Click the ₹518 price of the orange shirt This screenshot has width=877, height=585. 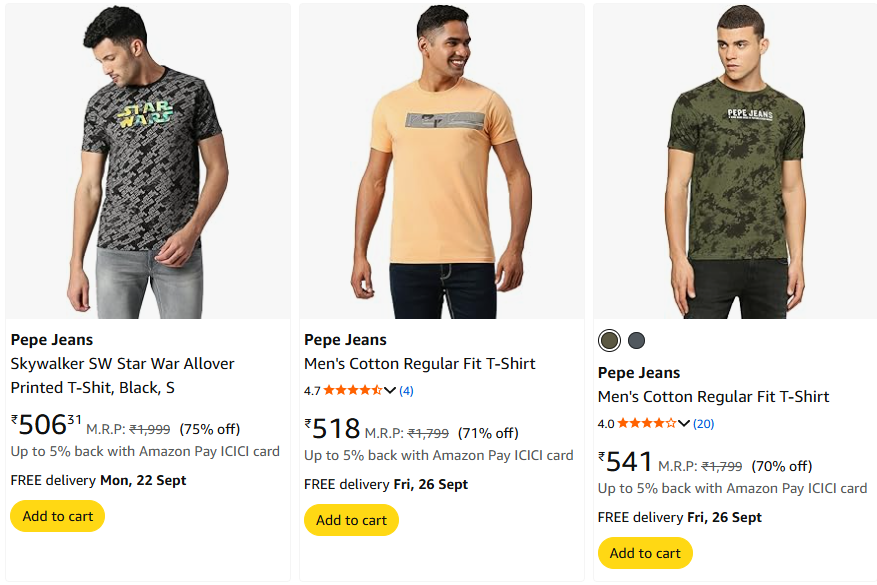click(x=333, y=429)
